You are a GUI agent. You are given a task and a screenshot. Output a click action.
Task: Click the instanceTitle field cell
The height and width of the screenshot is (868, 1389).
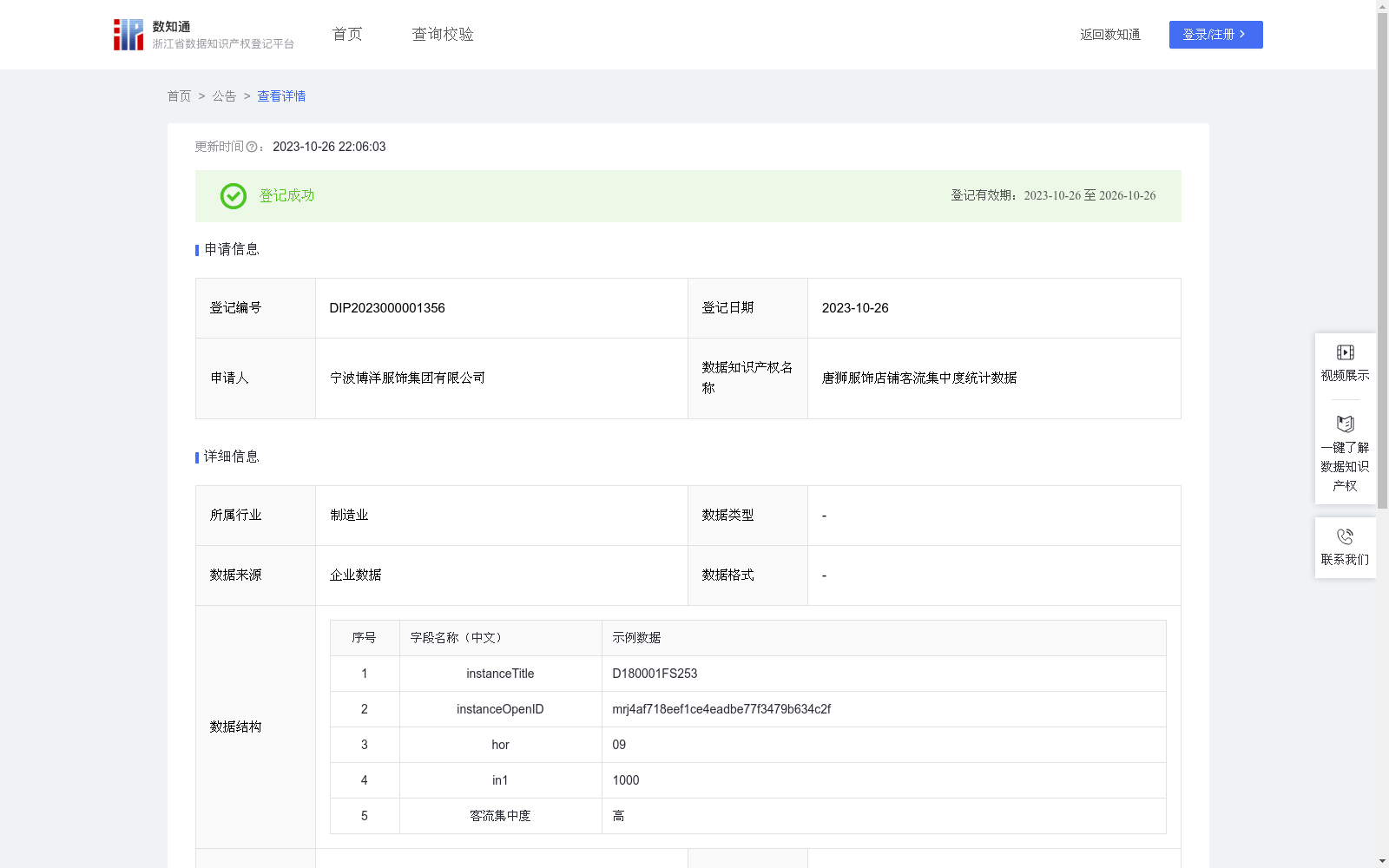click(x=500, y=674)
